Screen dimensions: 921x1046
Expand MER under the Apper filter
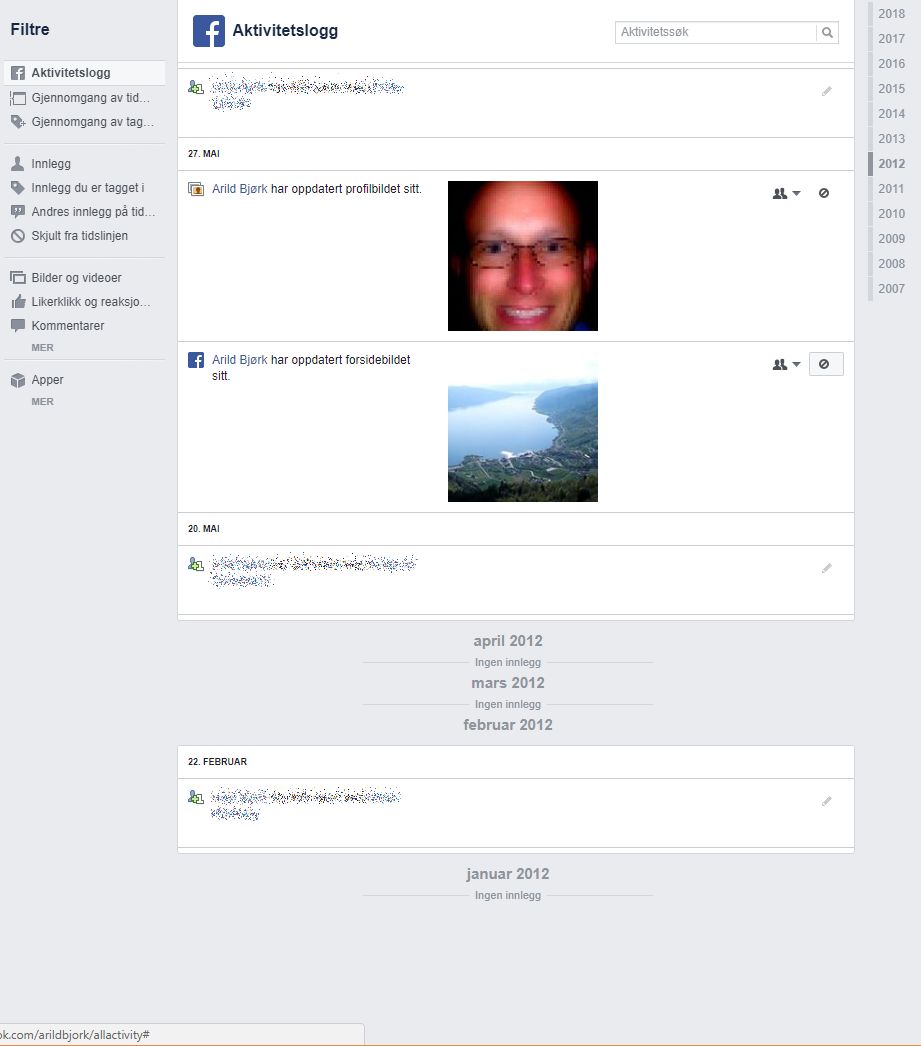click(42, 402)
